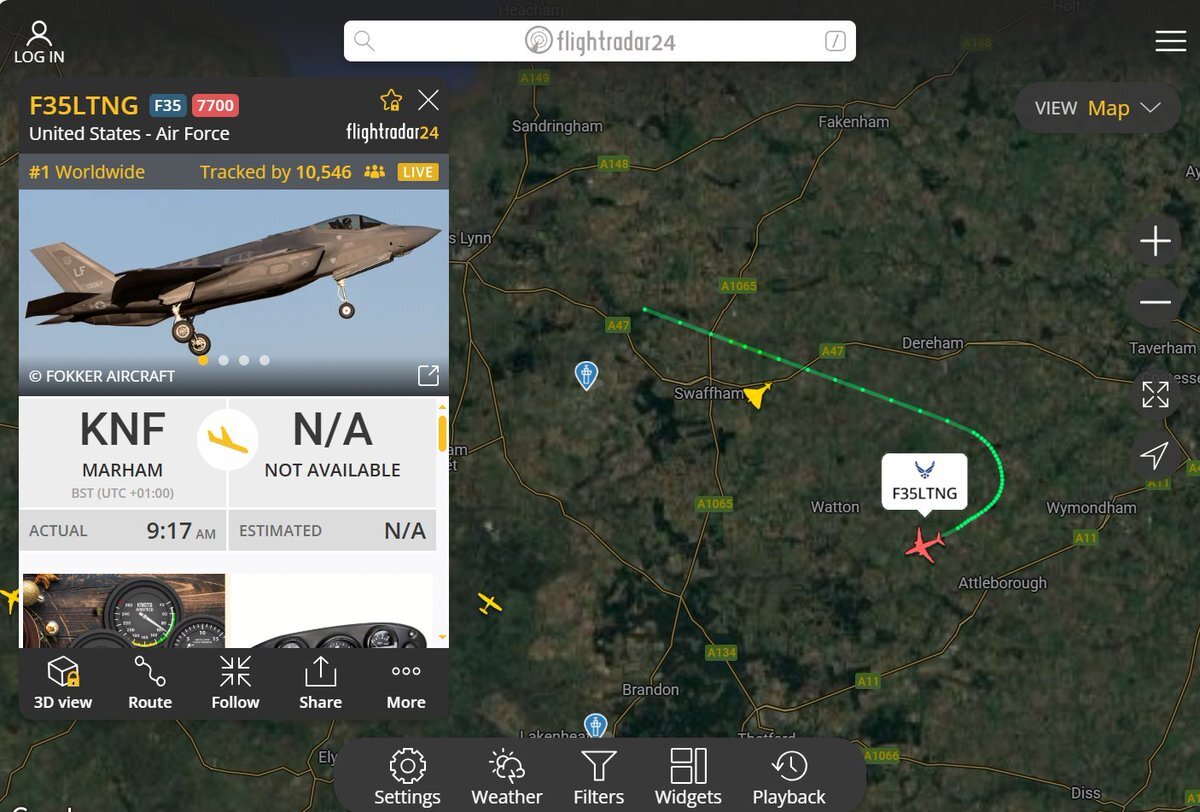Image resolution: width=1200 pixels, height=812 pixels.
Task: Show the flight Route
Action: coord(150,683)
